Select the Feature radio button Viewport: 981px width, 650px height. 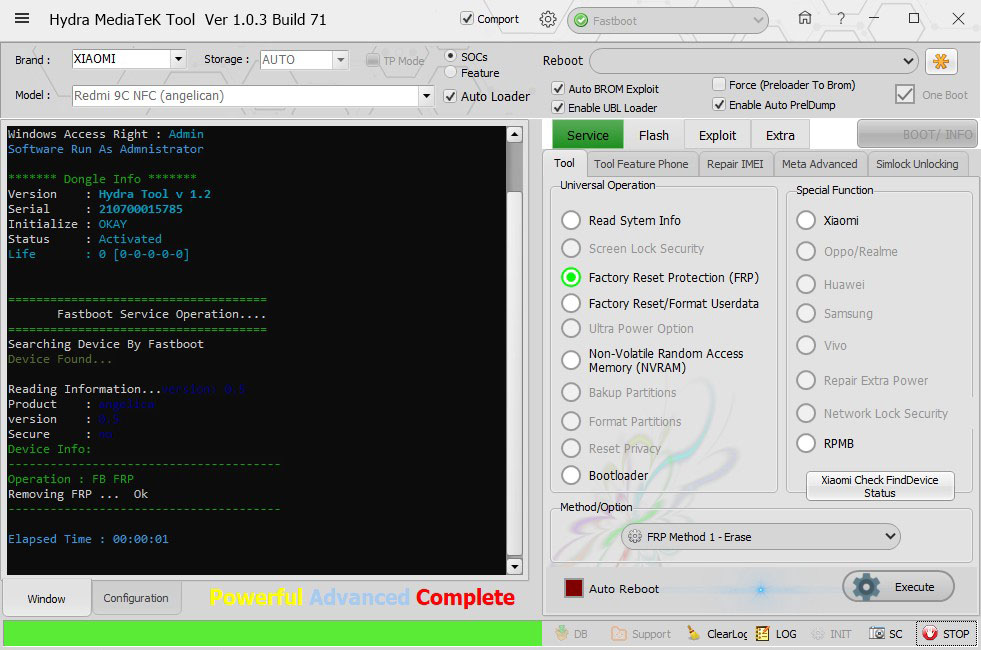click(450, 73)
